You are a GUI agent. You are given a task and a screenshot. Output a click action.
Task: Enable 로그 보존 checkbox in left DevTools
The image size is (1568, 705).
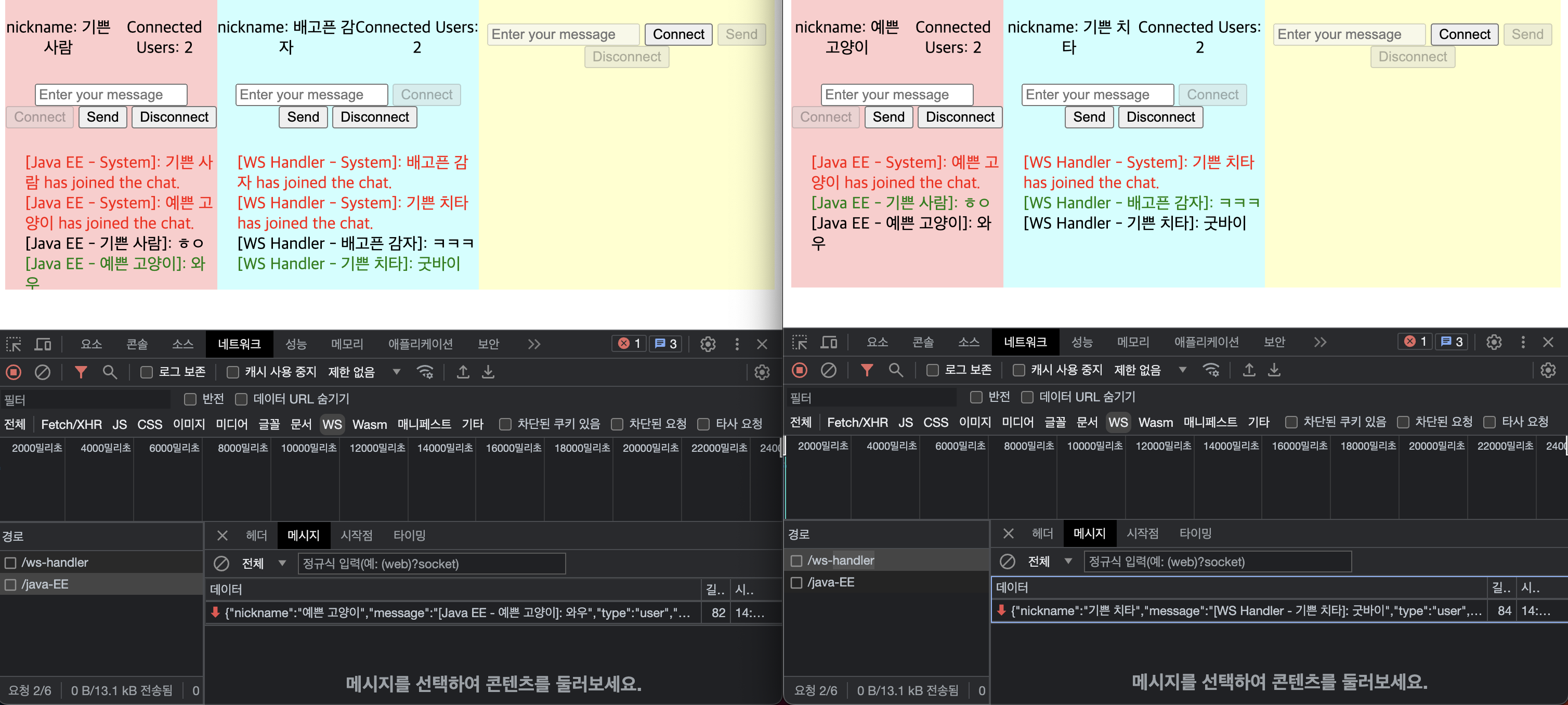coord(147,372)
